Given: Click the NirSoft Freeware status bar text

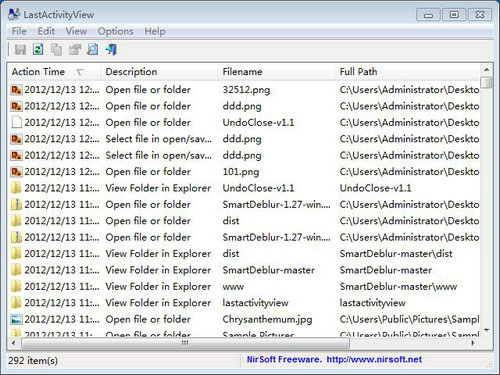Looking at the screenshot, I should (283, 359).
